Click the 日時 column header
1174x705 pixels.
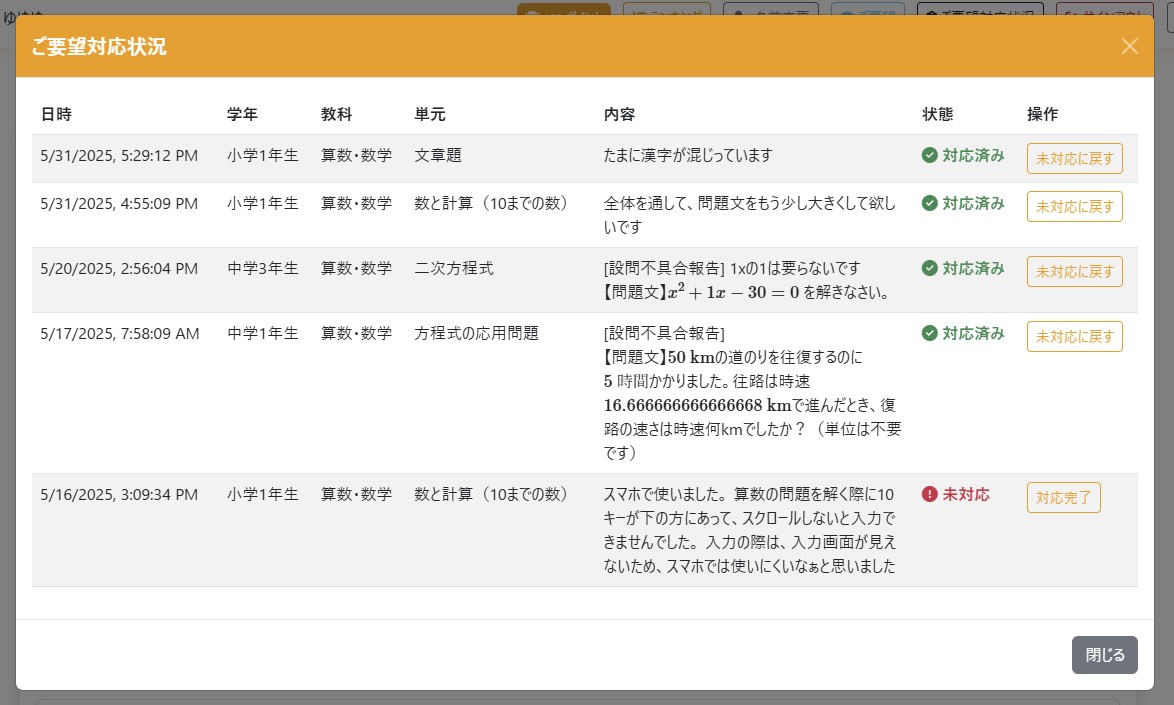56,114
